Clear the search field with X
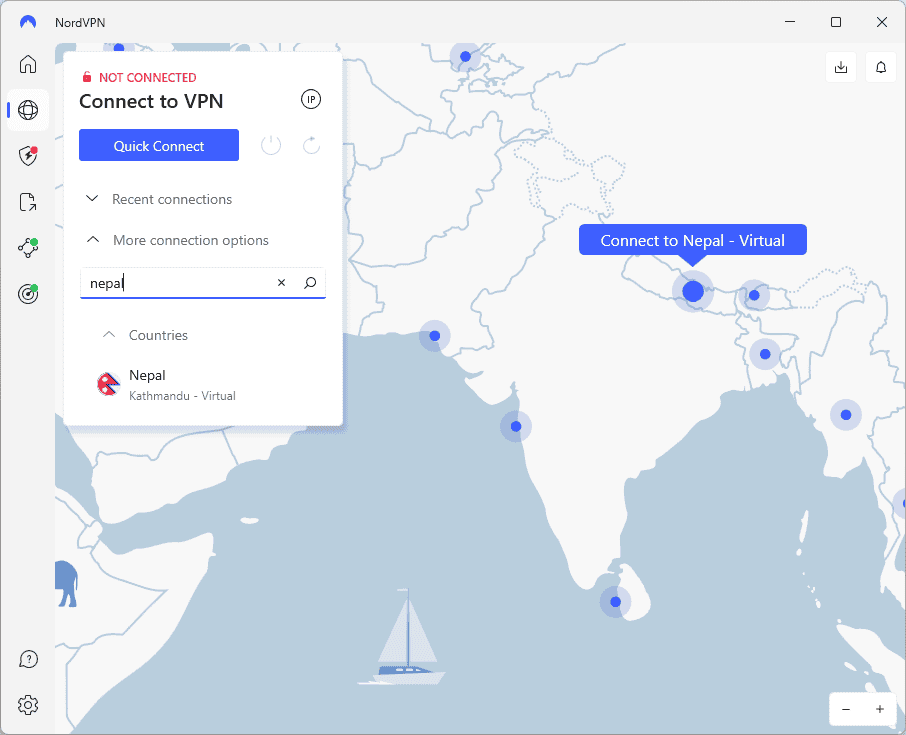Screen dimensions: 906x735 [x=281, y=283]
